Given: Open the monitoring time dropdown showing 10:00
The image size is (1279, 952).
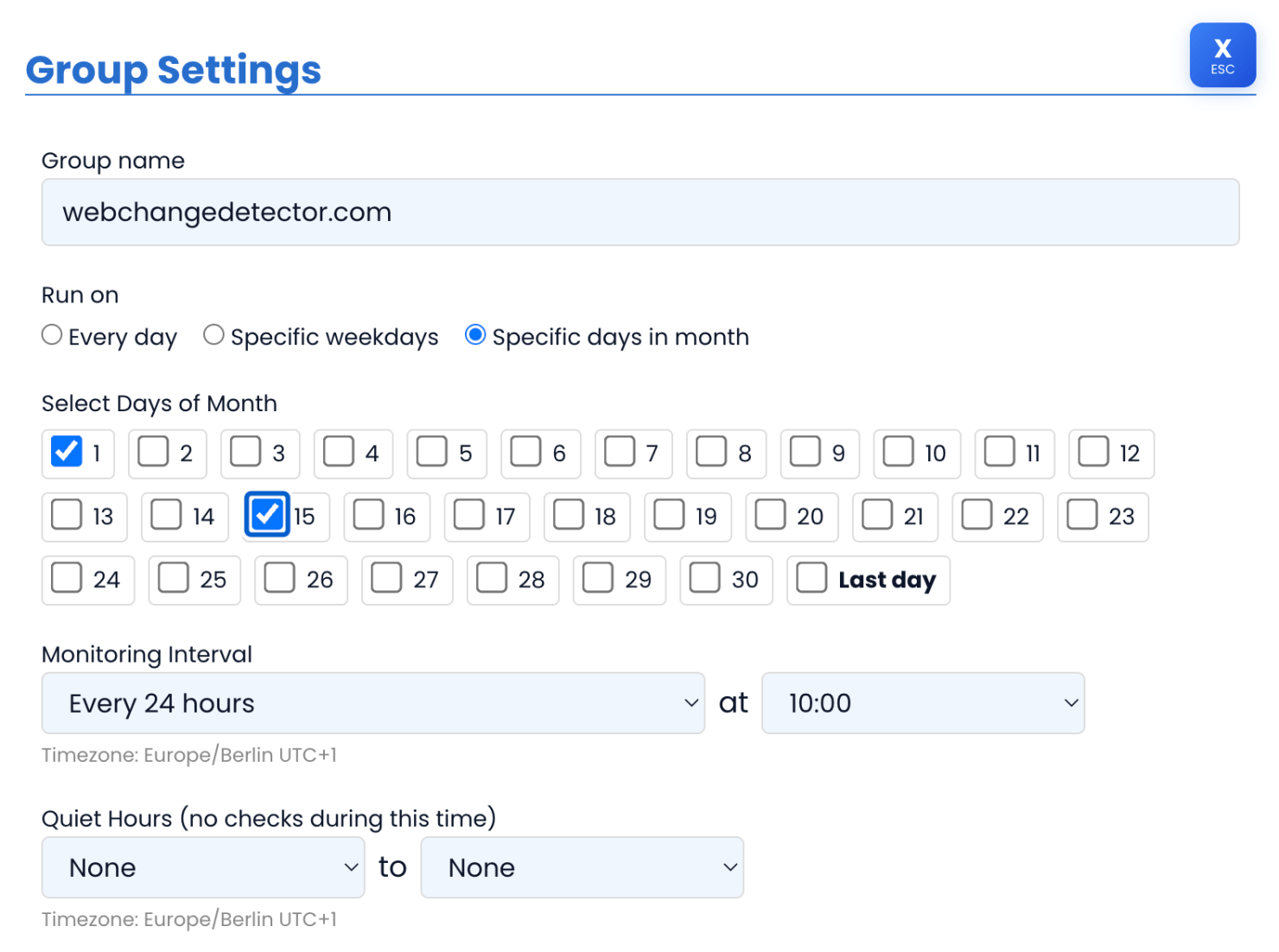Looking at the screenshot, I should pos(922,703).
